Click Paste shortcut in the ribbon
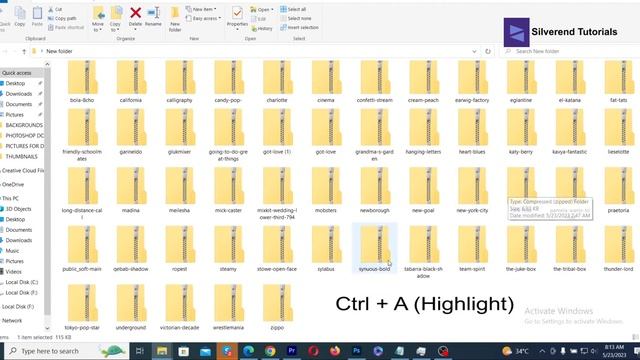The image size is (640, 360). coord(66,27)
